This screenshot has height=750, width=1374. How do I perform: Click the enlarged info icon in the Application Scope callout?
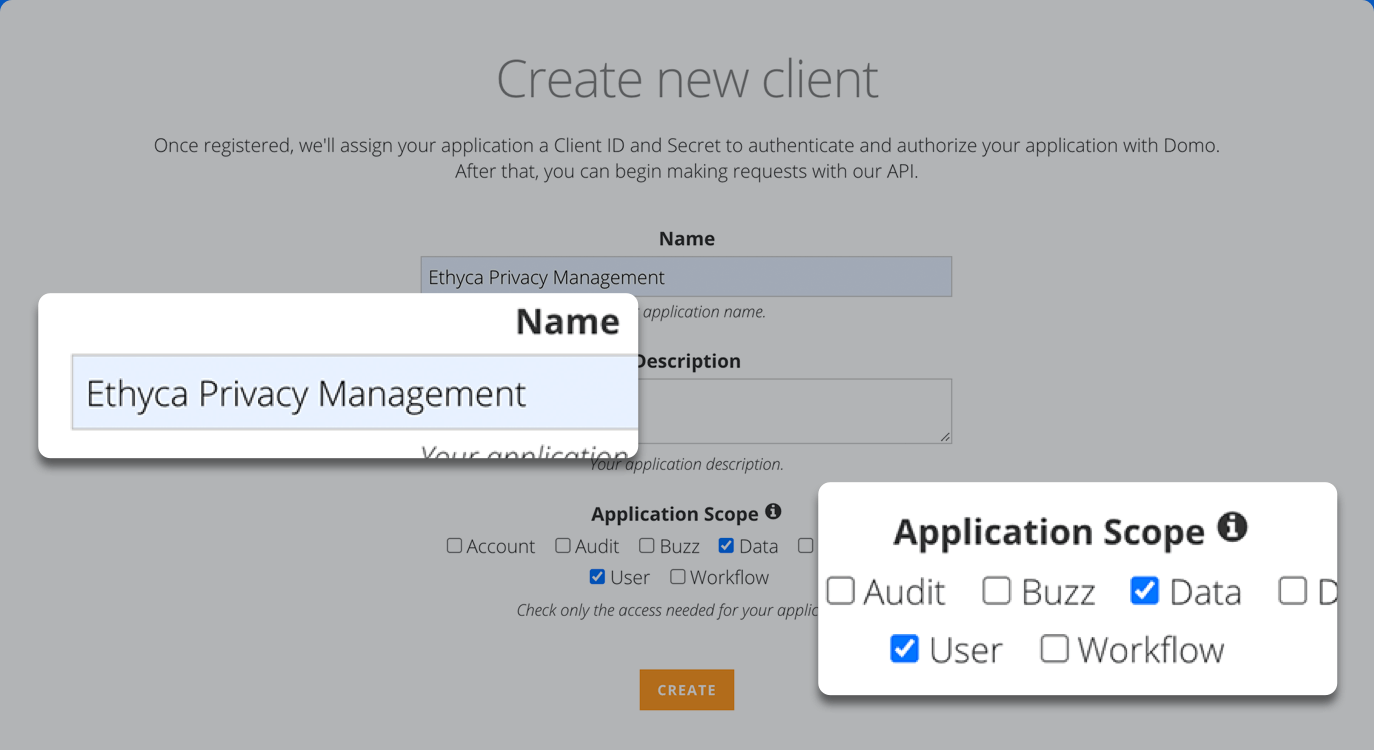(x=1232, y=526)
